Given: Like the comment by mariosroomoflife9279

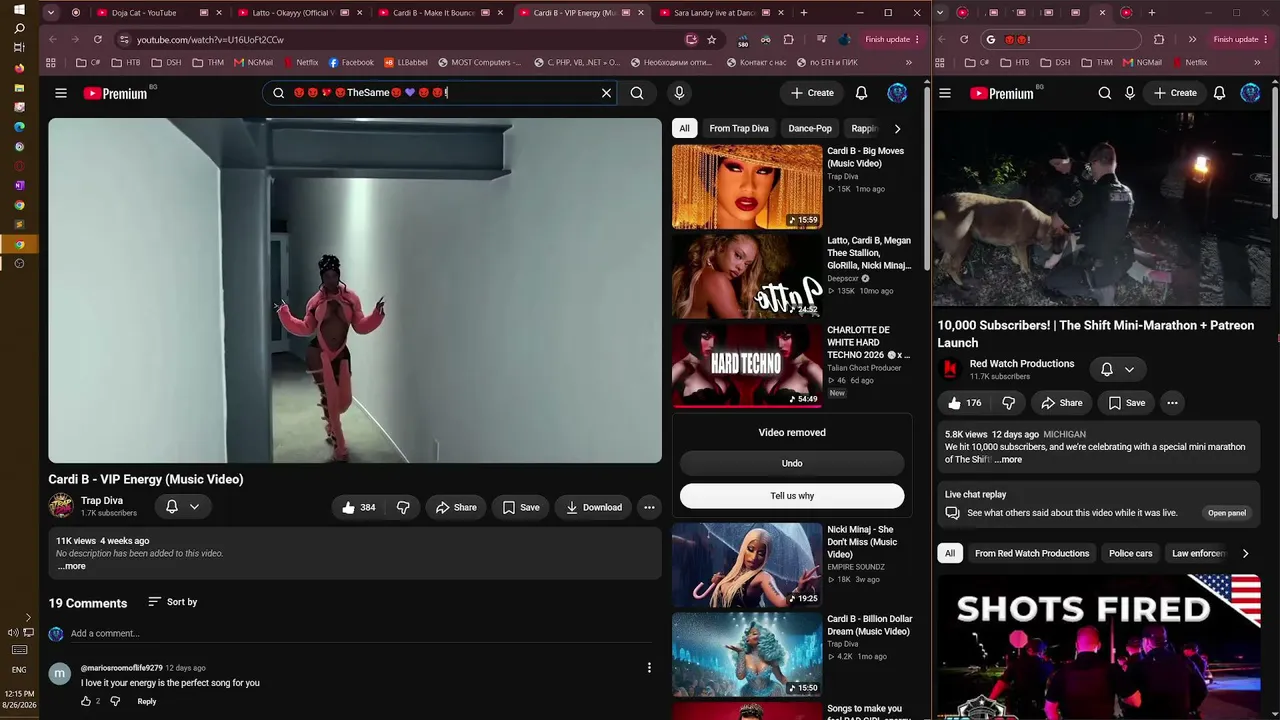Looking at the screenshot, I should 86,701.
